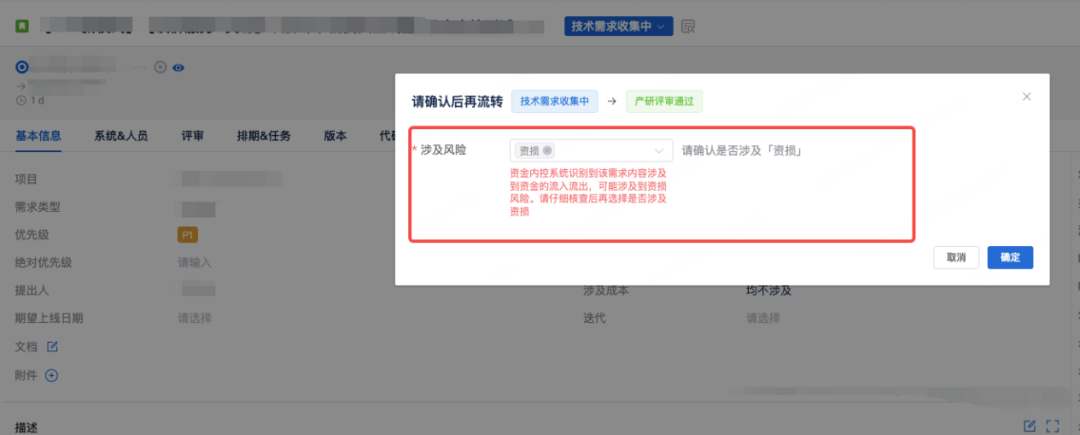Click the P1 priority badge
Screen dimensions: 1080x435
[187, 235]
